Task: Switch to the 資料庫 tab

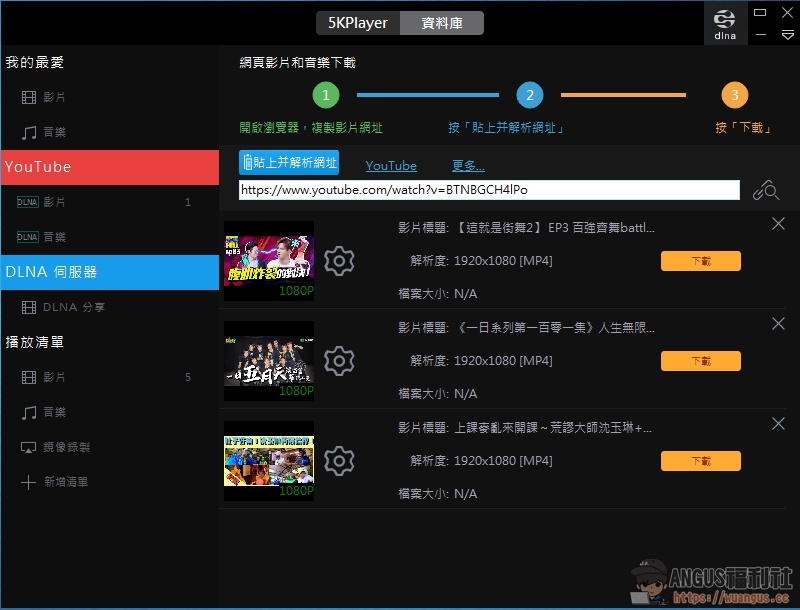Action: (442, 23)
